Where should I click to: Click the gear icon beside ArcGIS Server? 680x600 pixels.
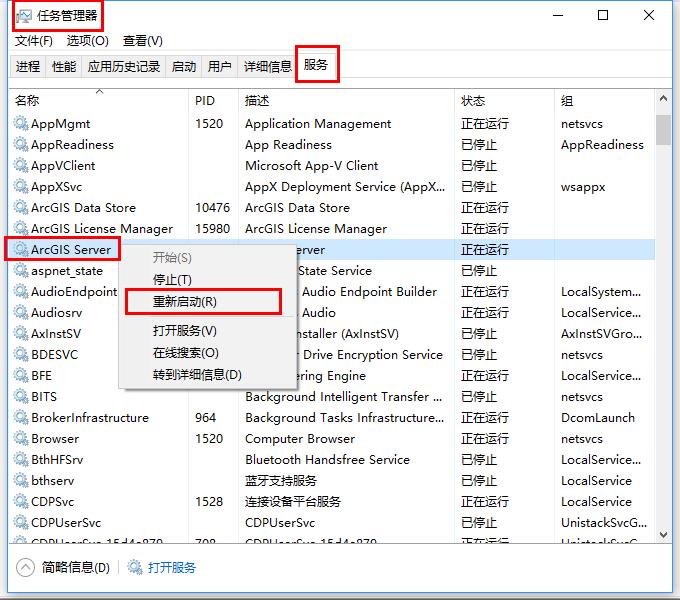(x=20, y=250)
